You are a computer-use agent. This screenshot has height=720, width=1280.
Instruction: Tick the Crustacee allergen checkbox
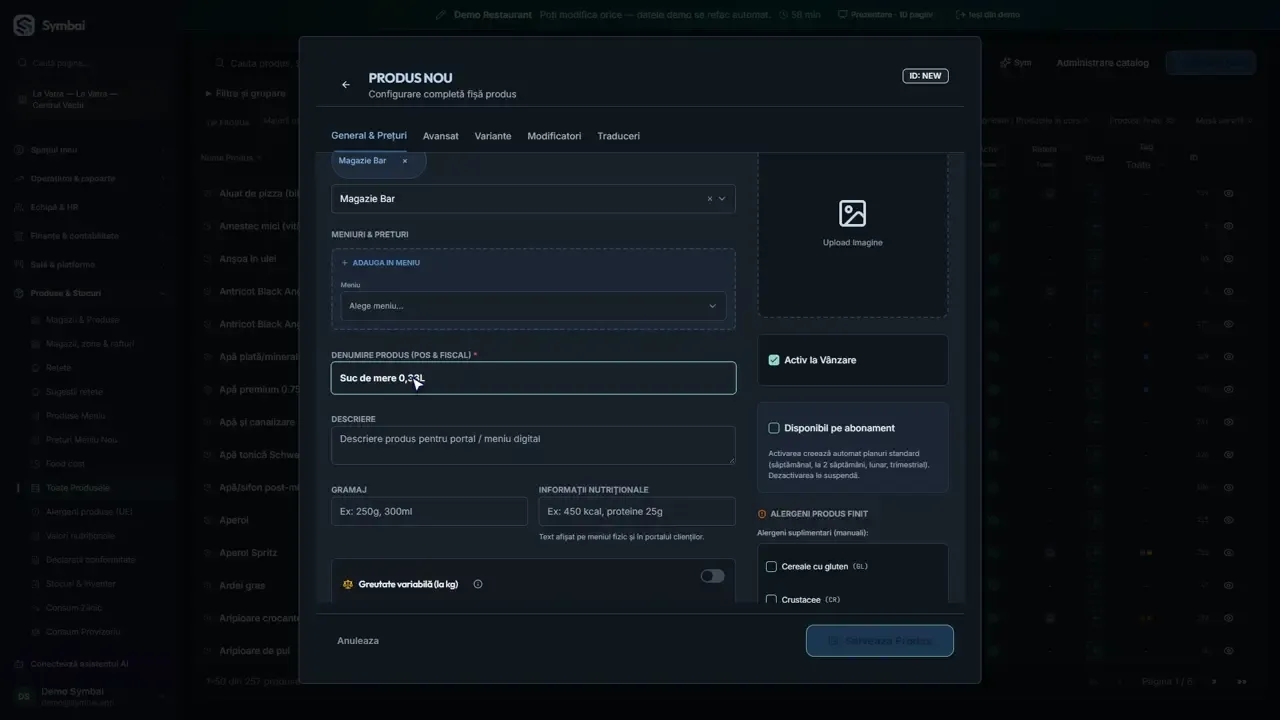[x=771, y=600]
